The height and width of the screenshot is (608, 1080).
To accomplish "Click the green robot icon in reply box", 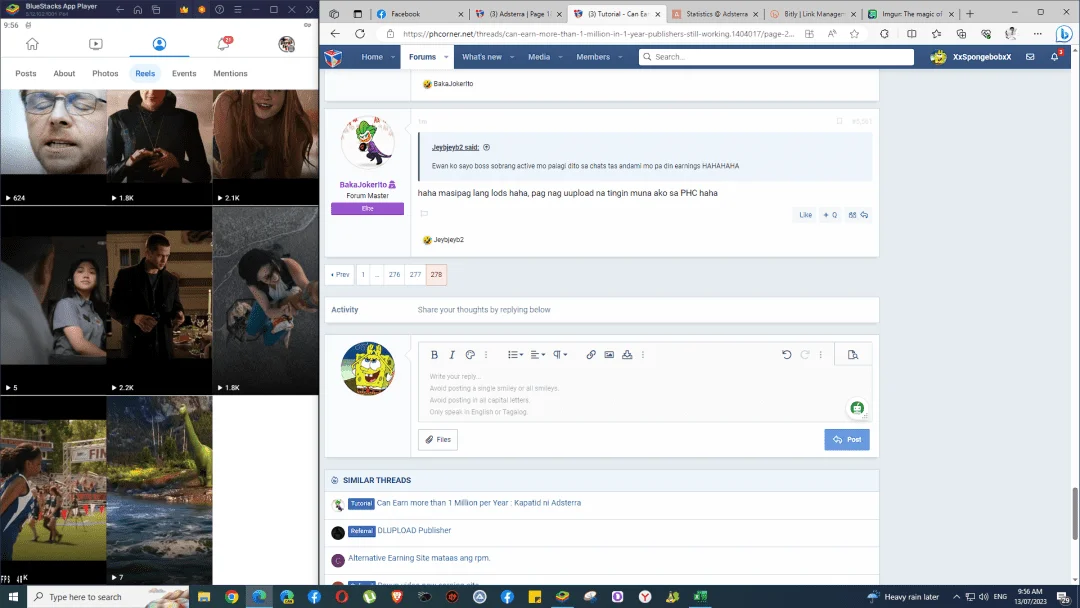I will click(857, 408).
